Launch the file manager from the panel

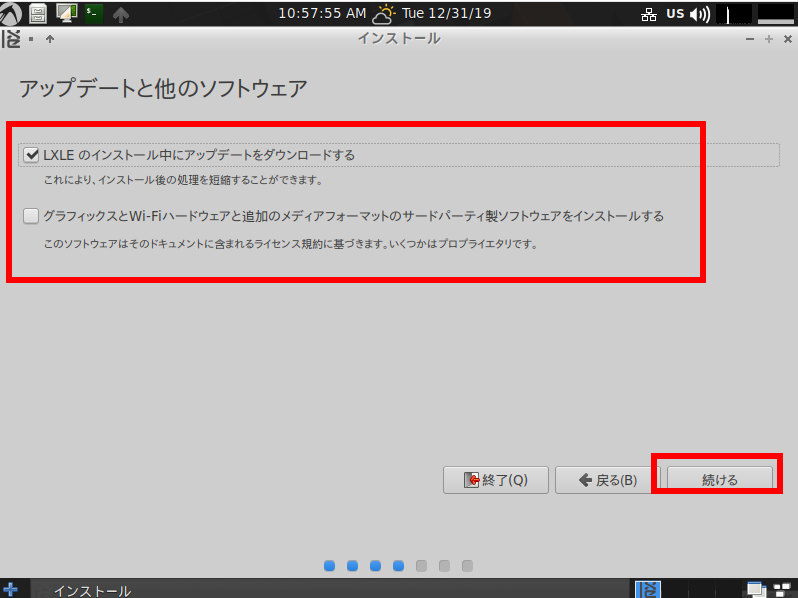38,14
